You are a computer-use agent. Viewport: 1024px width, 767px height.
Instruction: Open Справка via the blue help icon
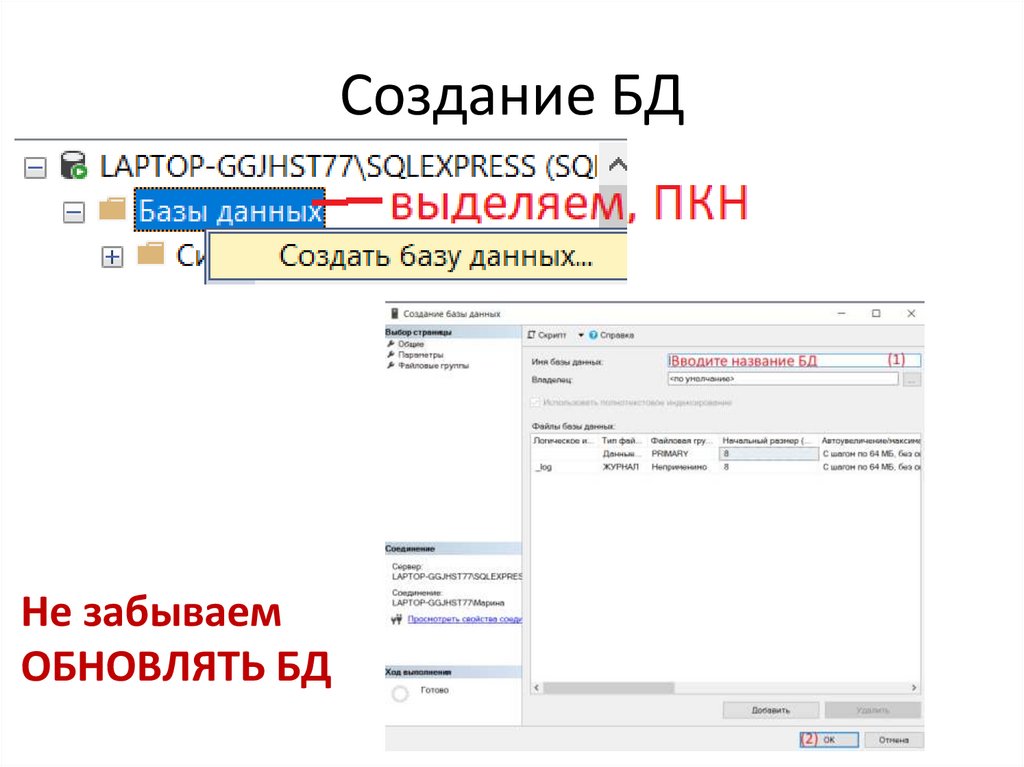click(x=593, y=334)
